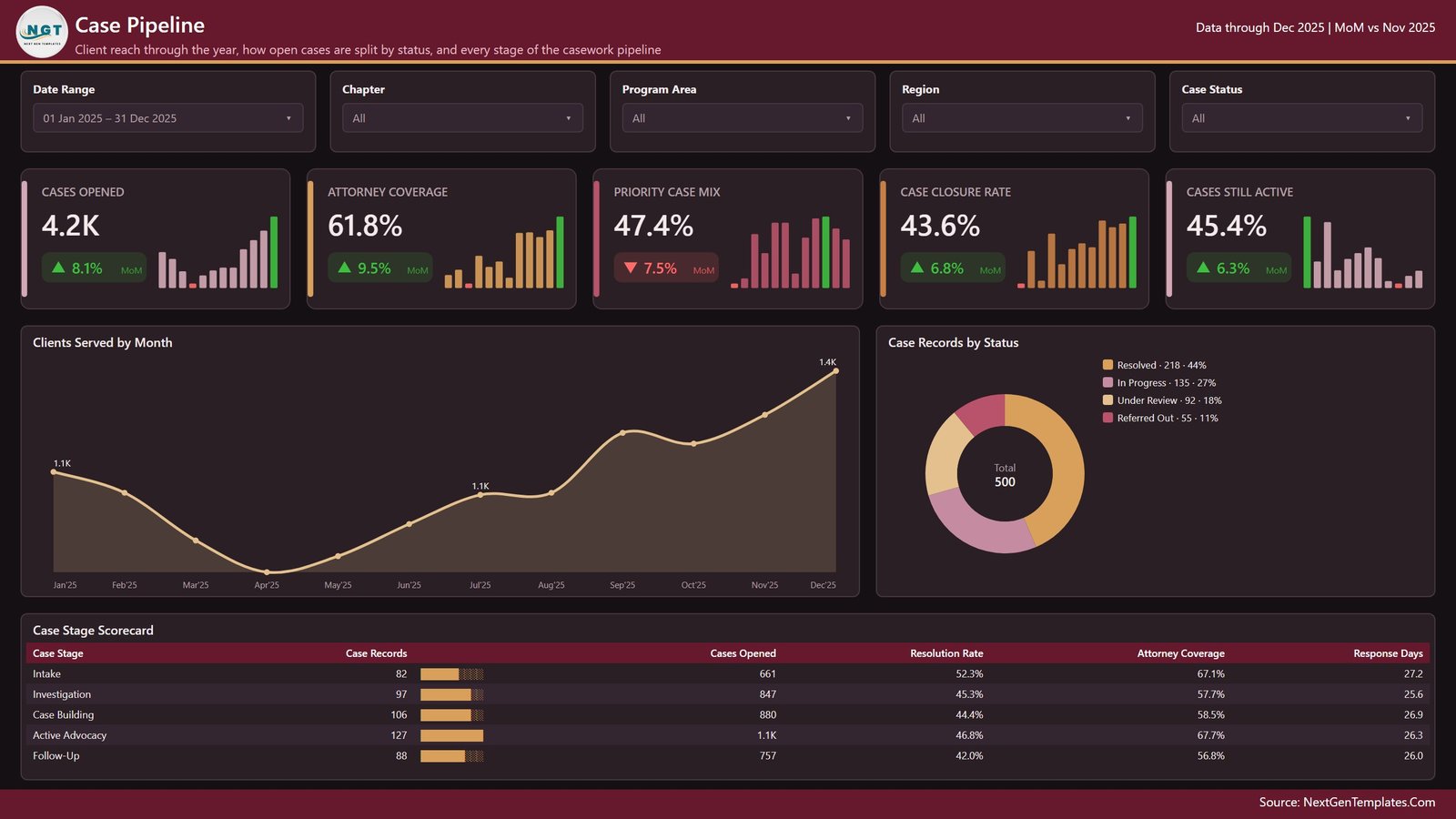Click the In Progress legend swatch
This screenshot has width=1456, height=819.
tap(1107, 382)
